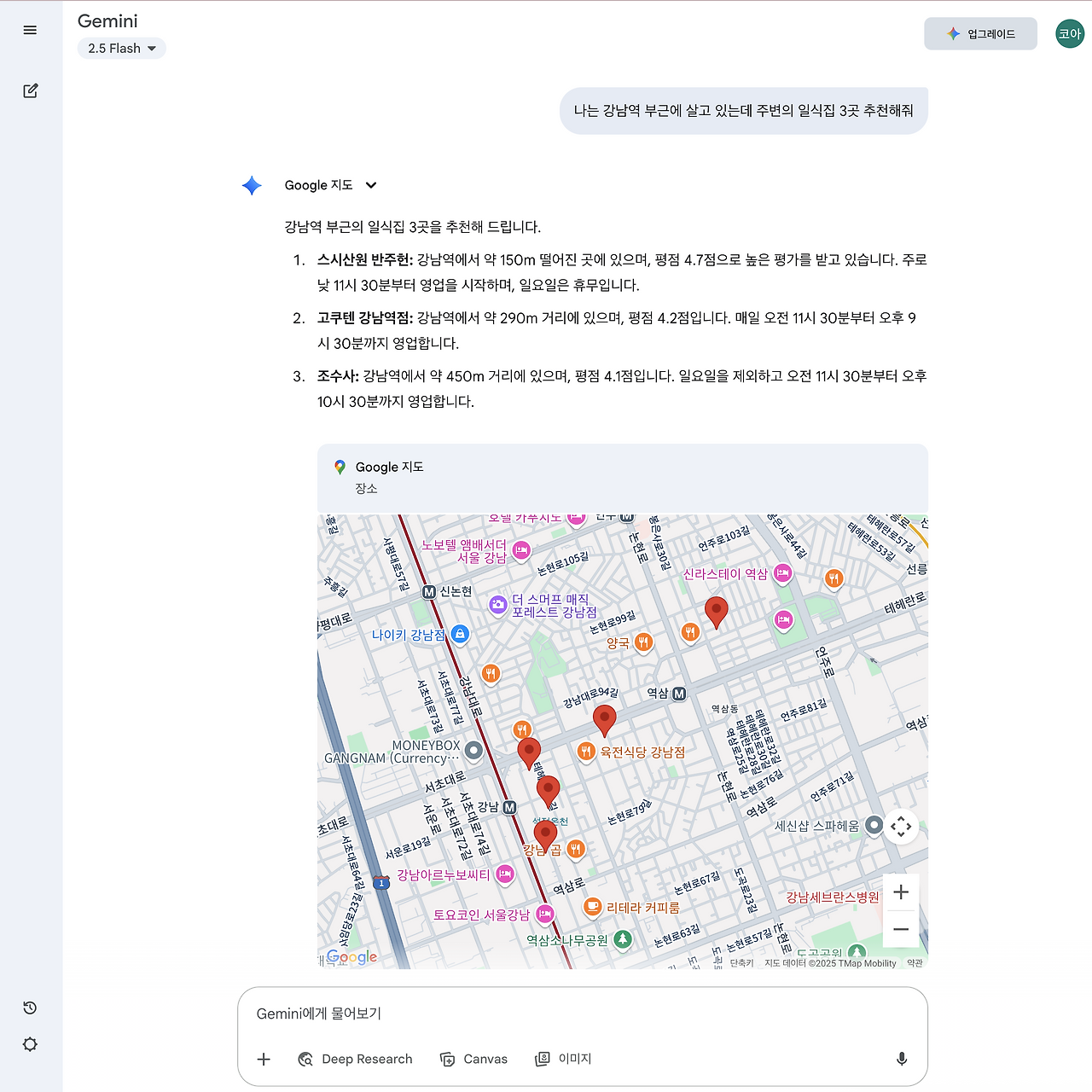Collapse the Google 지도 response with its chevron

pyautogui.click(x=370, y=185)
